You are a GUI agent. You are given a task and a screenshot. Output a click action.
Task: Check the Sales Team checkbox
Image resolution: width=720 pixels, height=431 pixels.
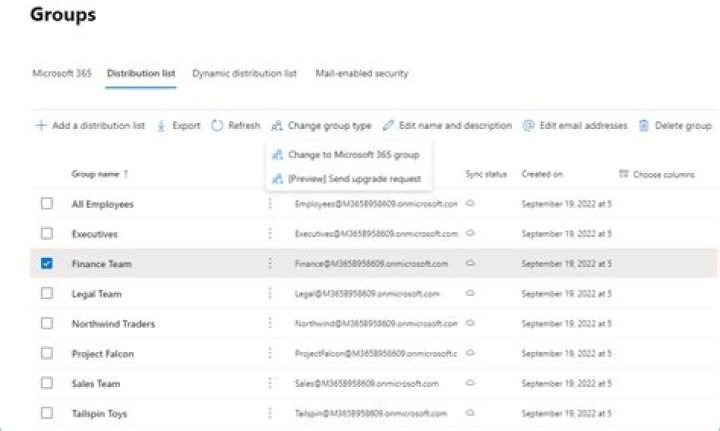(x=47, y=383)
